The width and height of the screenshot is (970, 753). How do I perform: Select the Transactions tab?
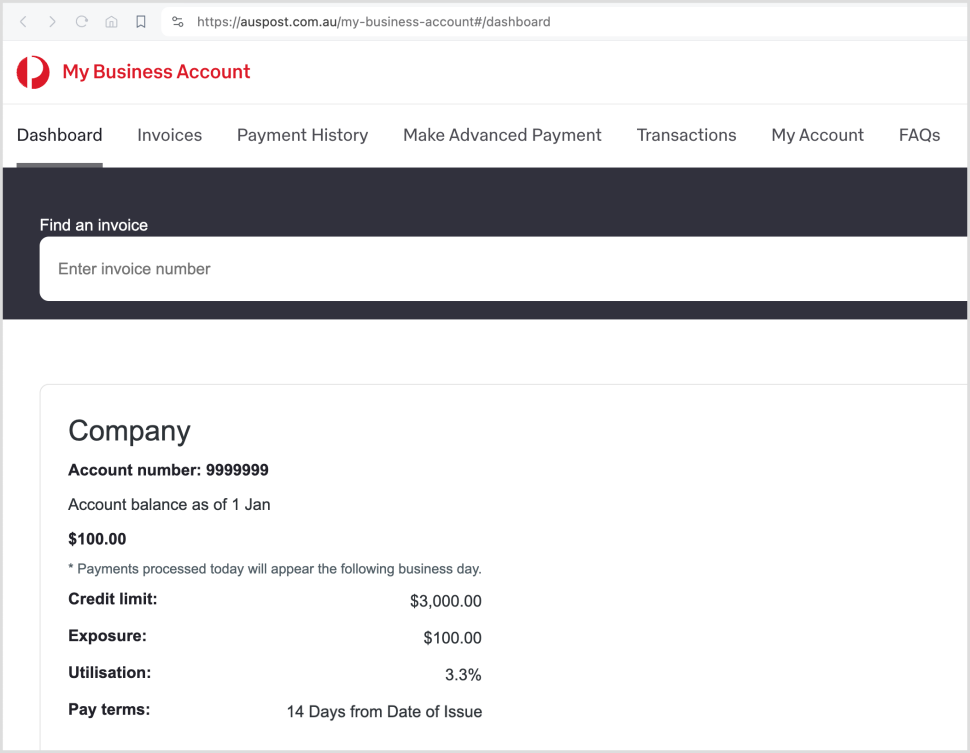click(x=686, y=134)
